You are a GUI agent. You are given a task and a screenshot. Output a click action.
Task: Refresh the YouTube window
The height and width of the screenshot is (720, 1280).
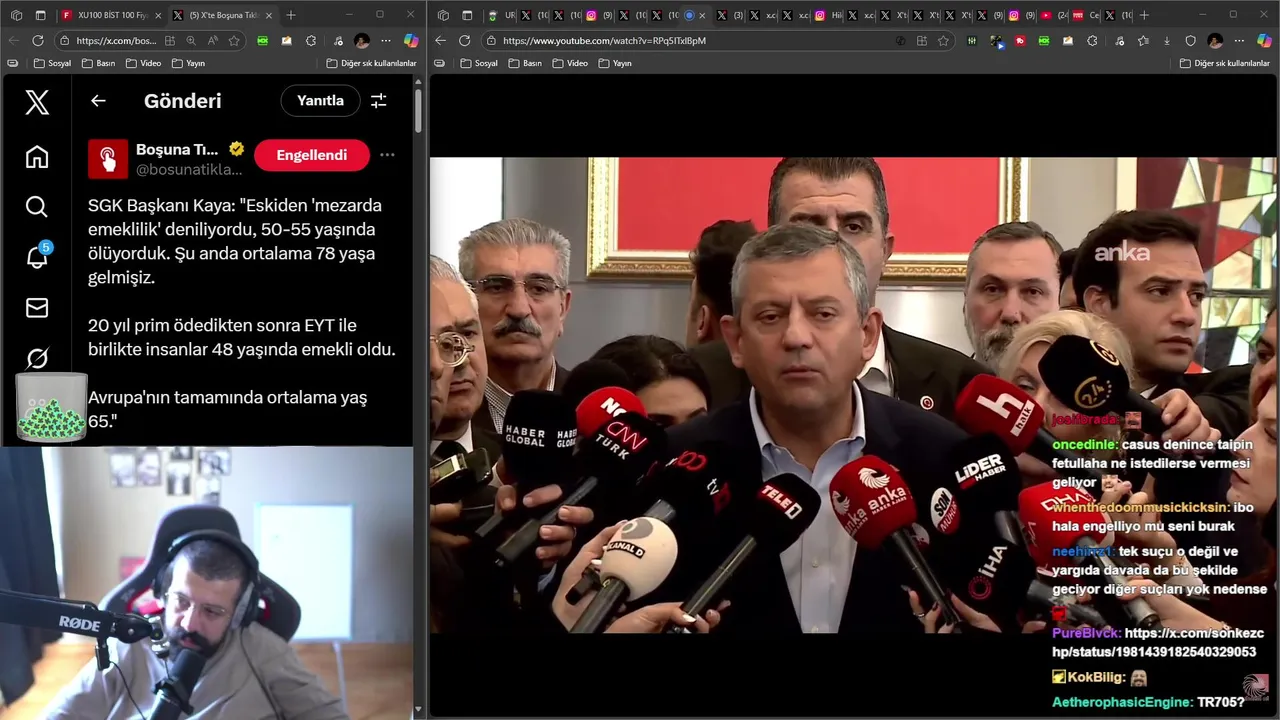pyautogui.click(x=464, y=41)
